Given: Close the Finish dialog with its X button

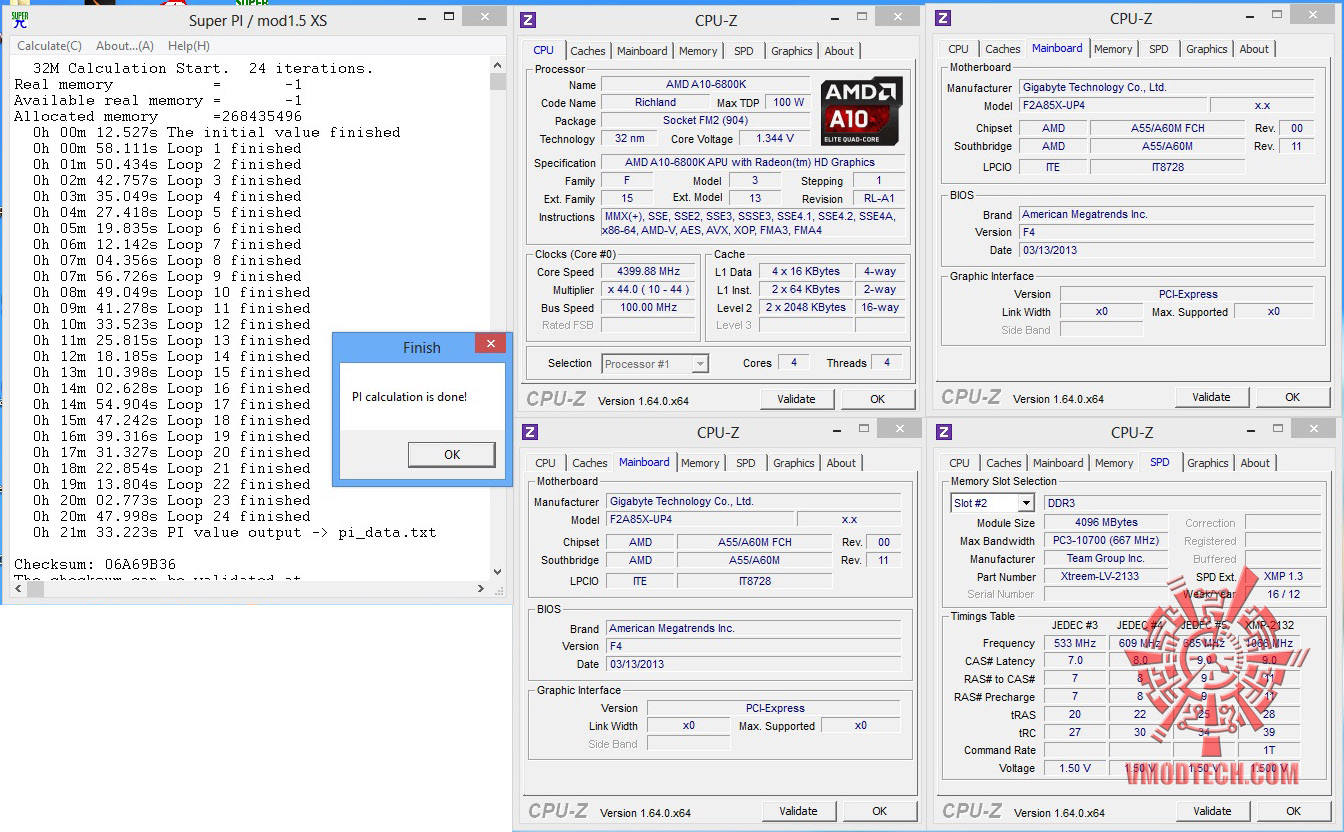Looking at the screenshot, I should point(490,344).
